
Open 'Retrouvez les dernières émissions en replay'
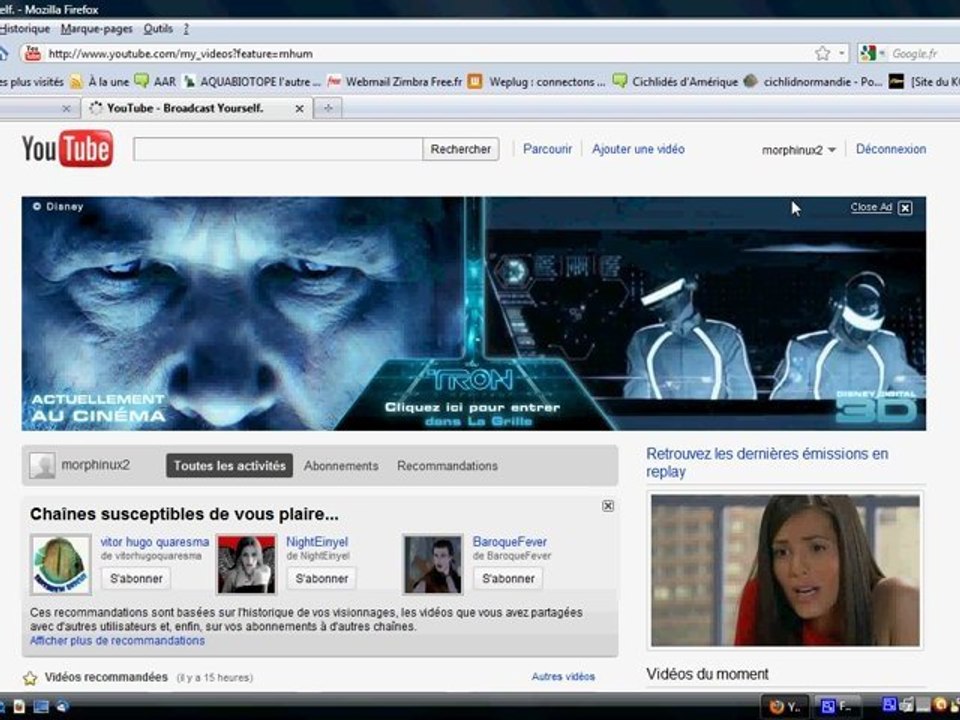point(767,462)
